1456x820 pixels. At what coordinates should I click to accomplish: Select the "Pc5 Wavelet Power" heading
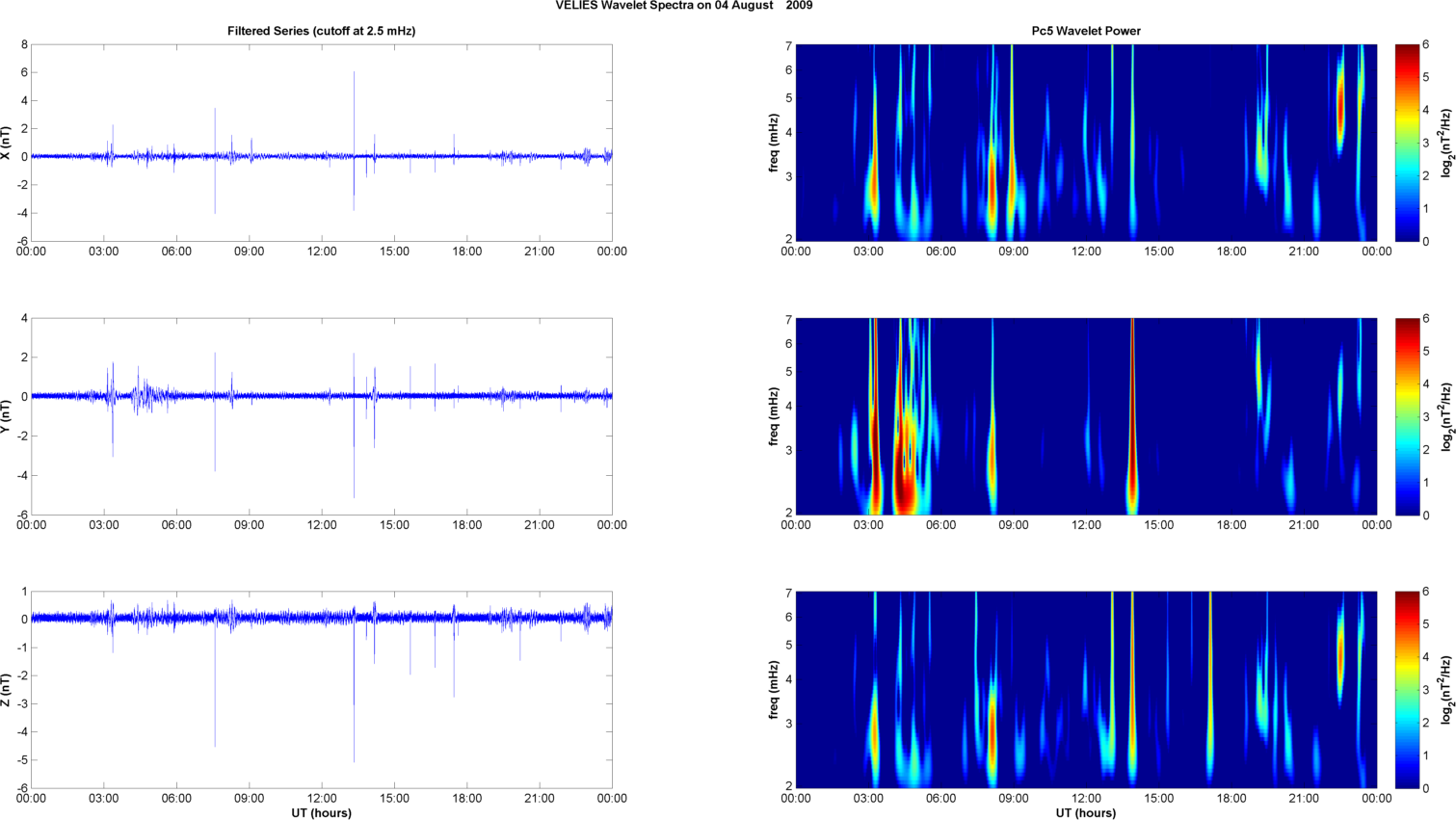1086,31
